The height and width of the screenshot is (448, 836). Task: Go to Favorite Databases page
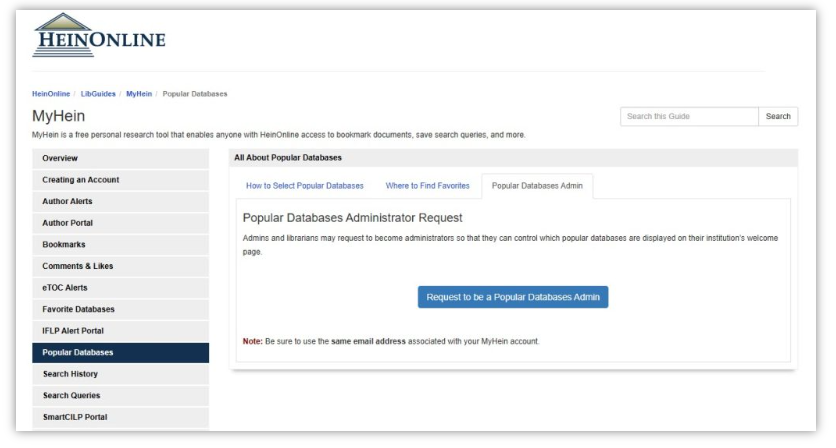coord(79,309)
